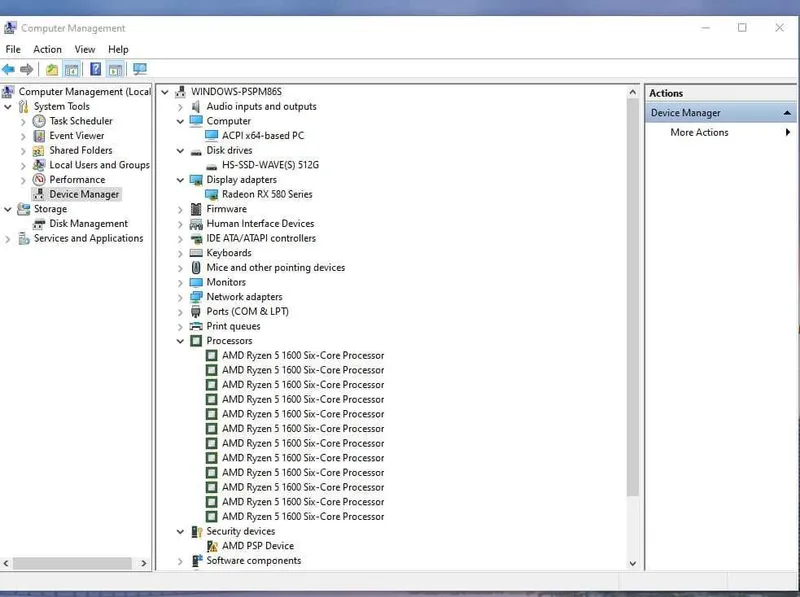Select Device Manager in the console tree
Screen dimensions: 800x597
[x=84, y=194]
